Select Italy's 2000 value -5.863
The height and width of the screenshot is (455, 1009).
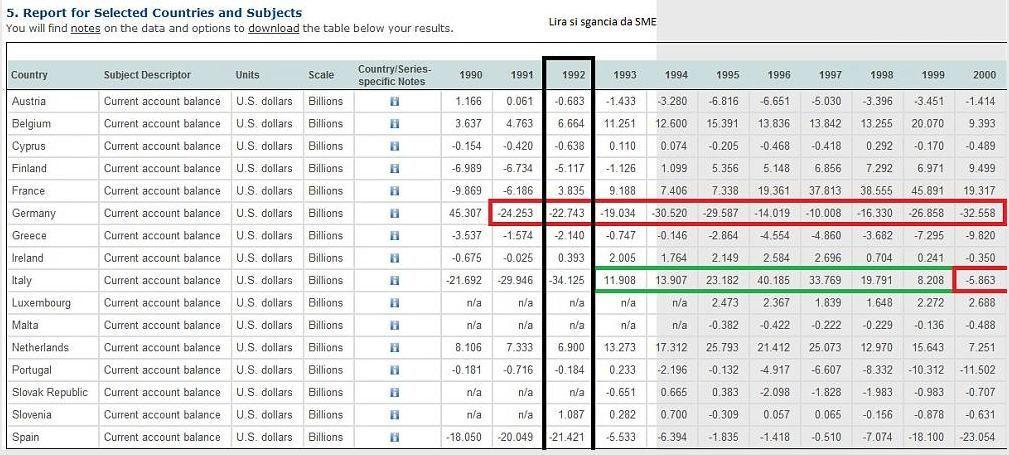(980, 281)
